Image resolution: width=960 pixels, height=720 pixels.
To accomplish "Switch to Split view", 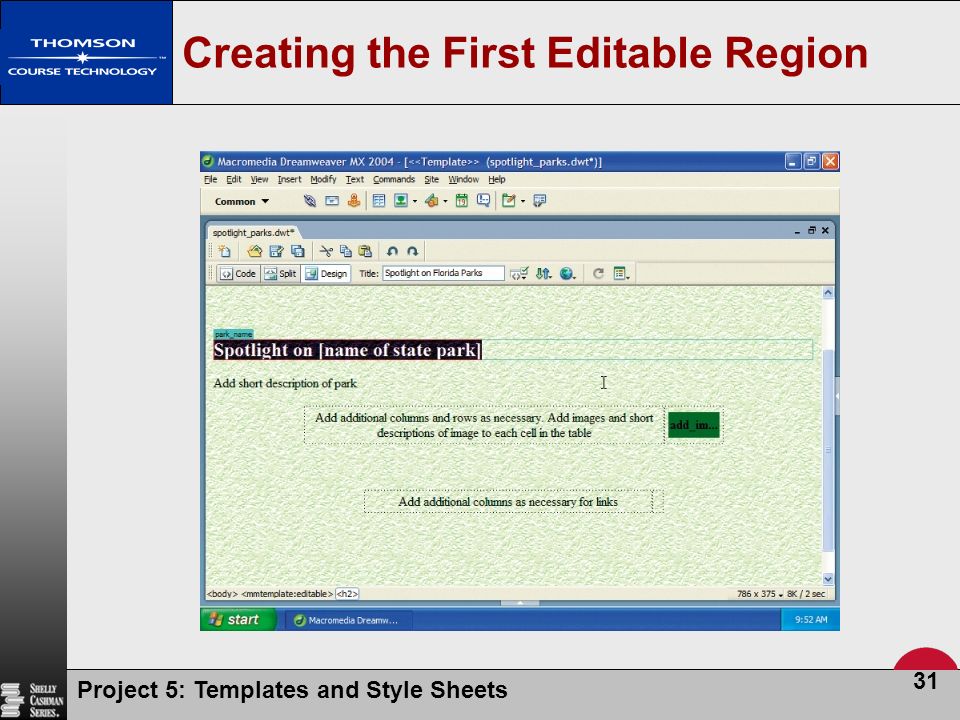I will [x=280, y=274].
